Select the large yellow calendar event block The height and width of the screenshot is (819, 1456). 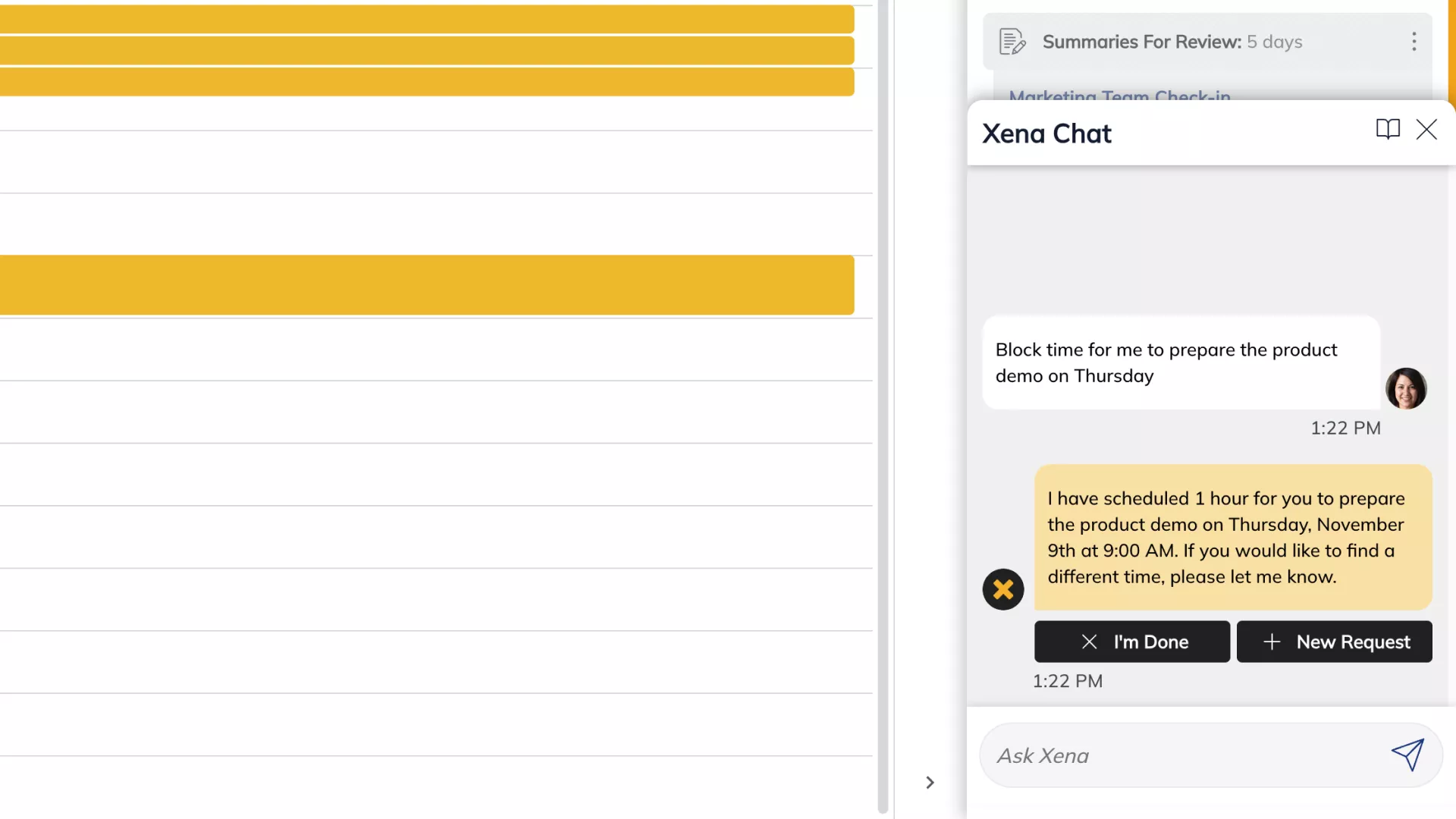point(426,285)
